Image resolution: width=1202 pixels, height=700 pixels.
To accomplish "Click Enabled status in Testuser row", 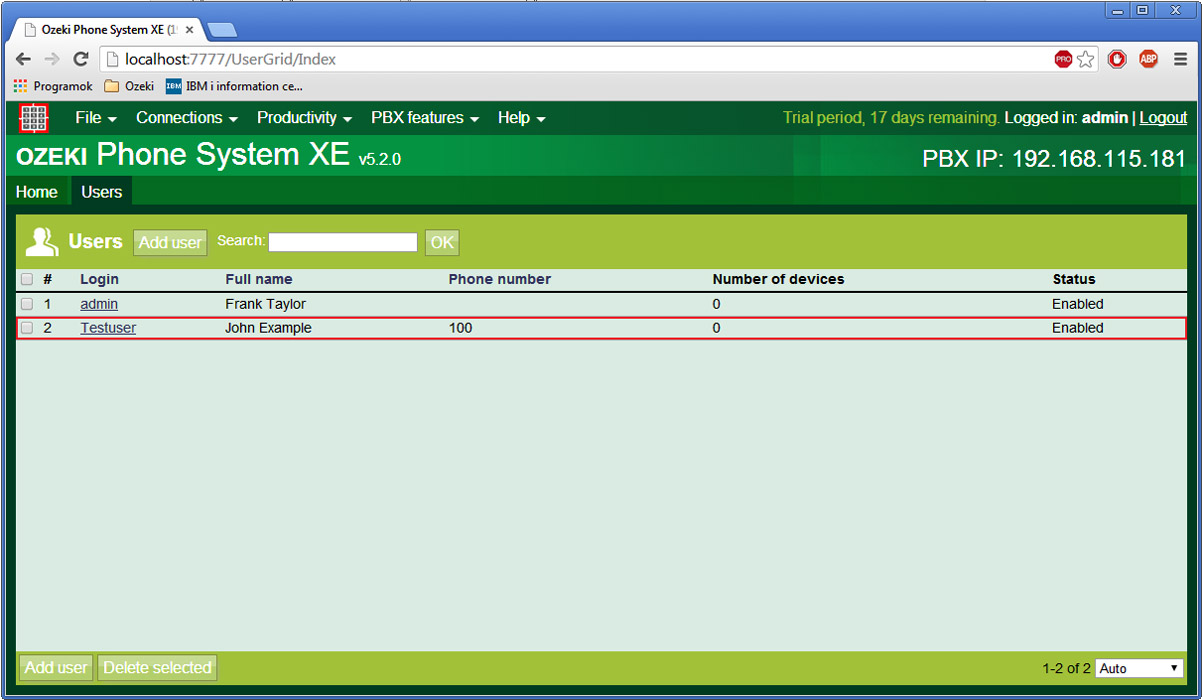I will 1077,328.
